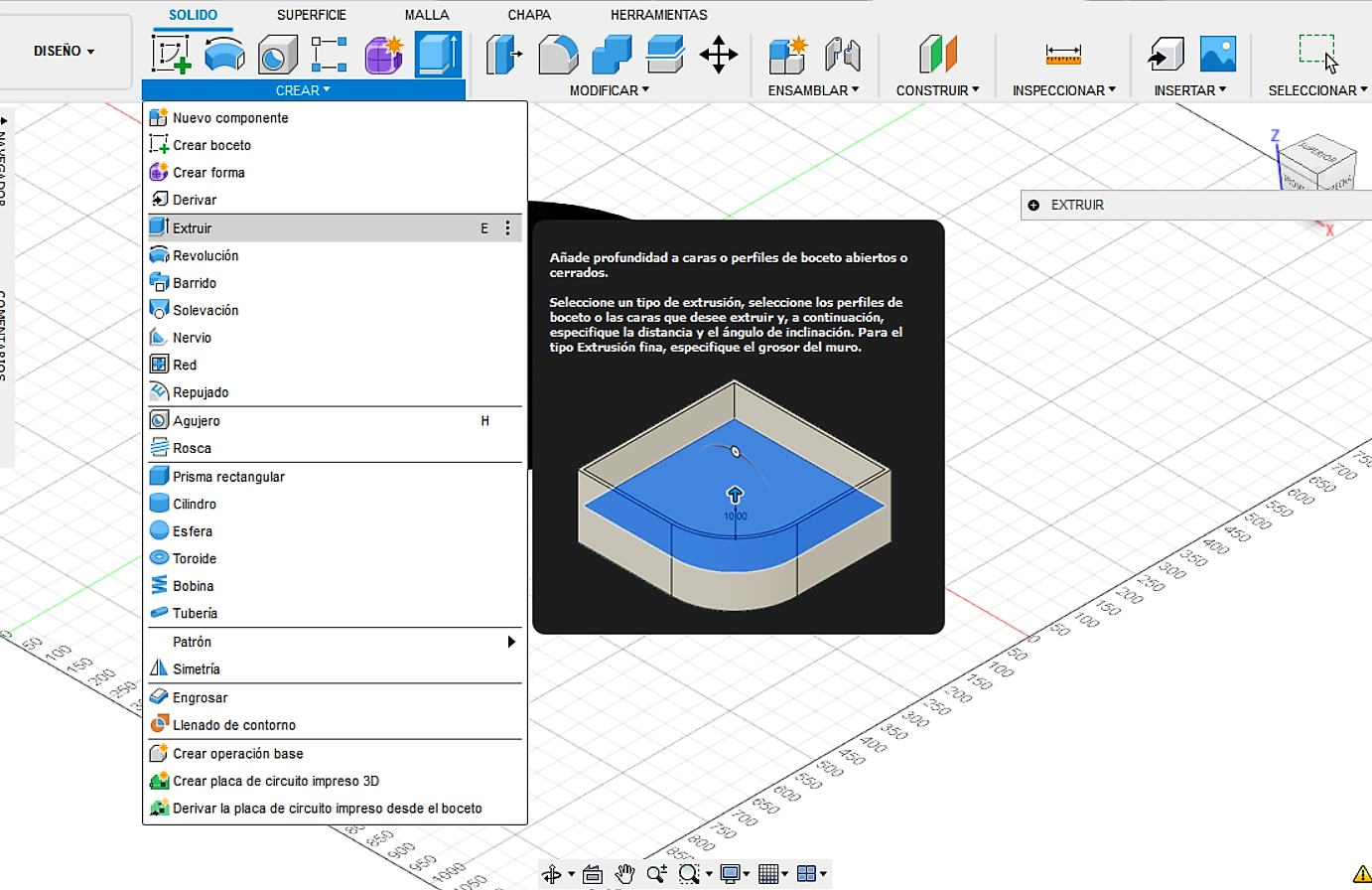Click the Rectangular Pattern toolbar icon
Viewport: 1372px width, 890px height.
[x=330, y=54]
